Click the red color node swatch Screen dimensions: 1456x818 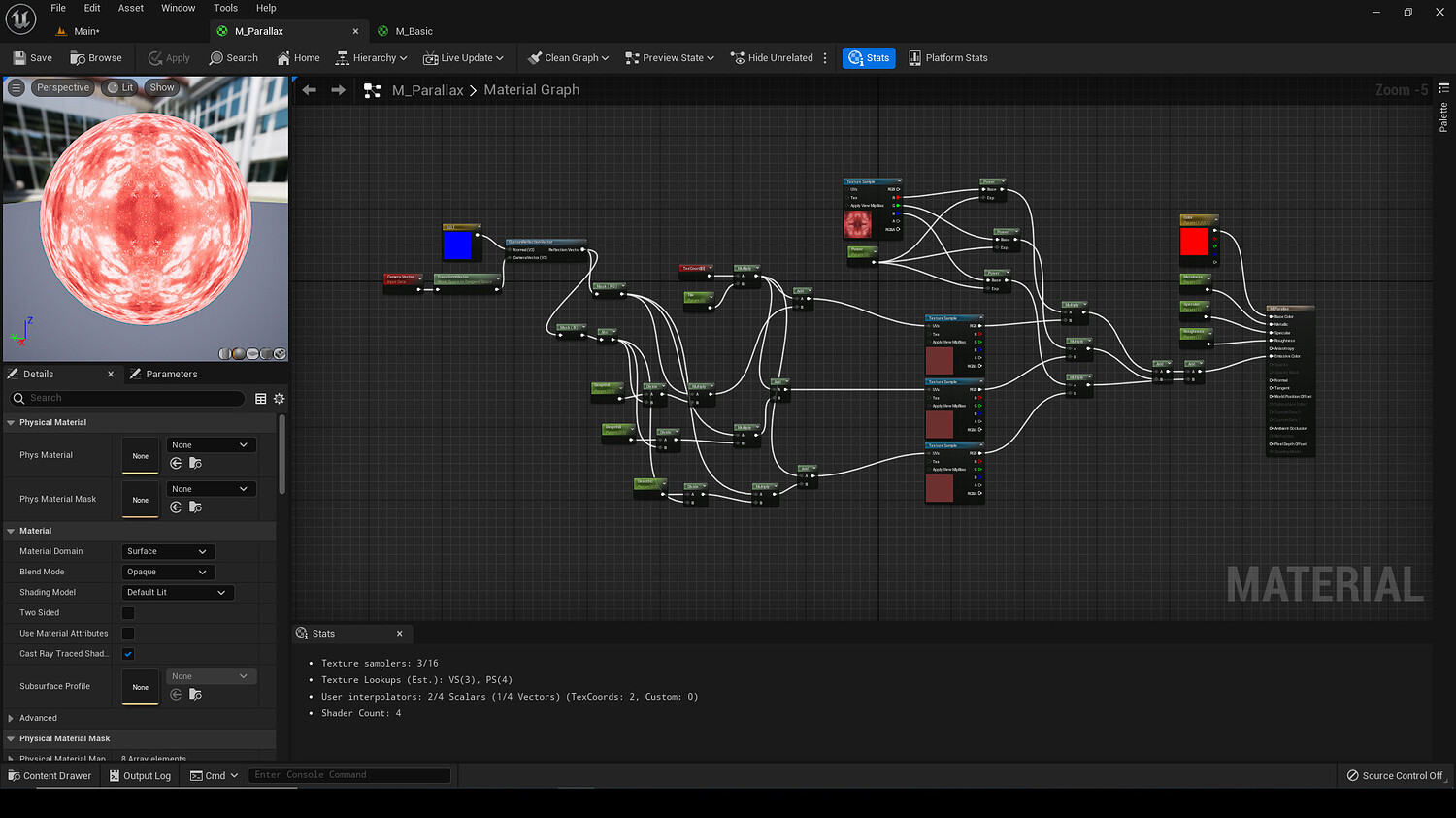click(1194, 242)
